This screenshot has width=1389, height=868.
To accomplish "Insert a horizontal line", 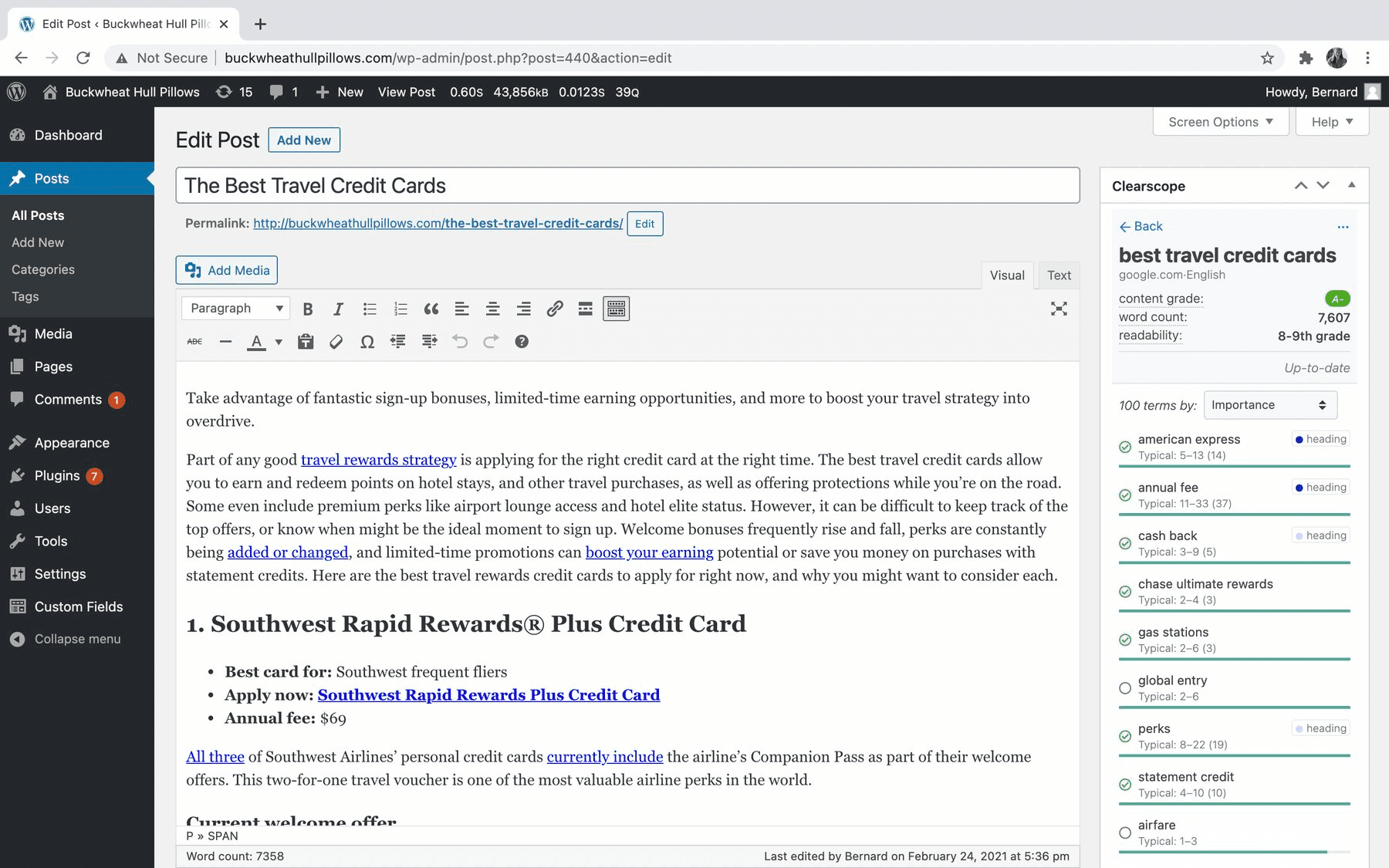I will [225, 341].
